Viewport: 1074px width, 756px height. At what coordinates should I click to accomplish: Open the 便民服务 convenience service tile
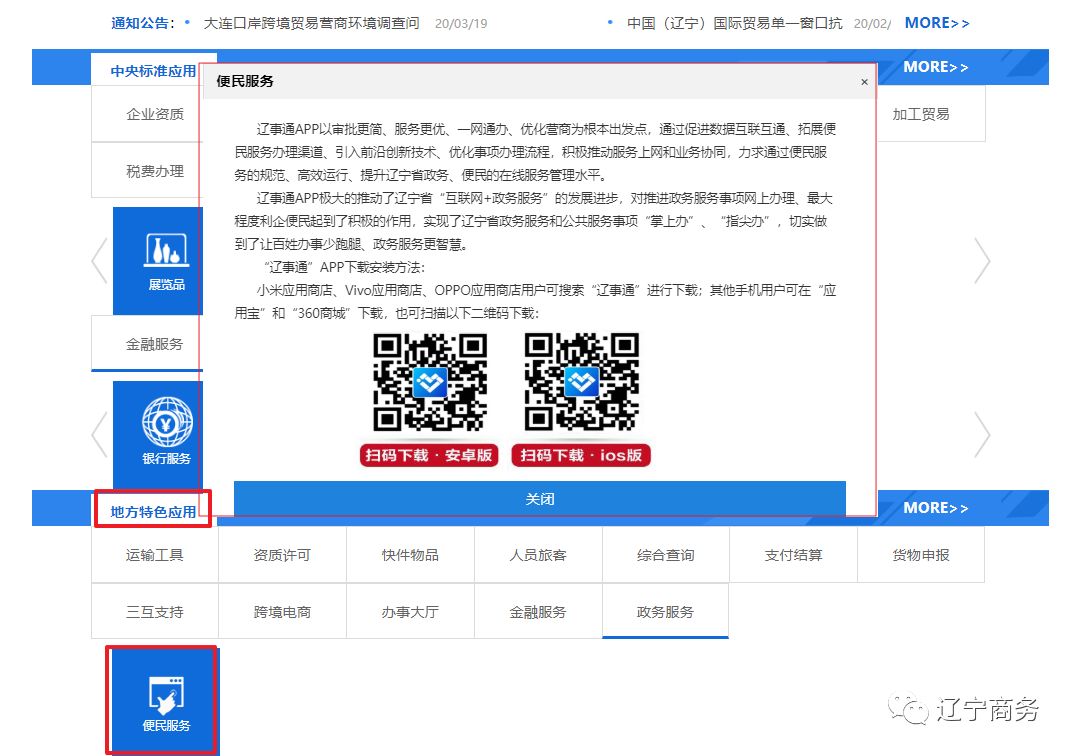click(165, 701)
